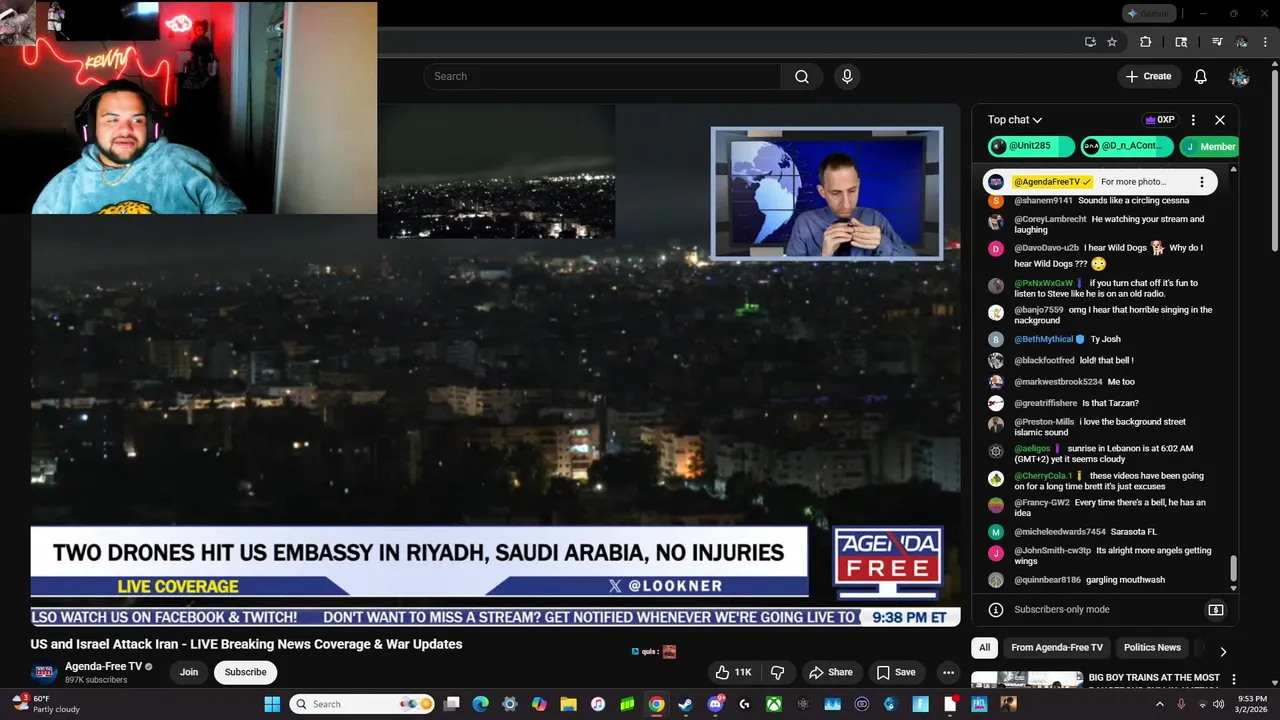Click the live video player
The width and height of the screenshot is (1280, 720).
[x=495, y=365]
